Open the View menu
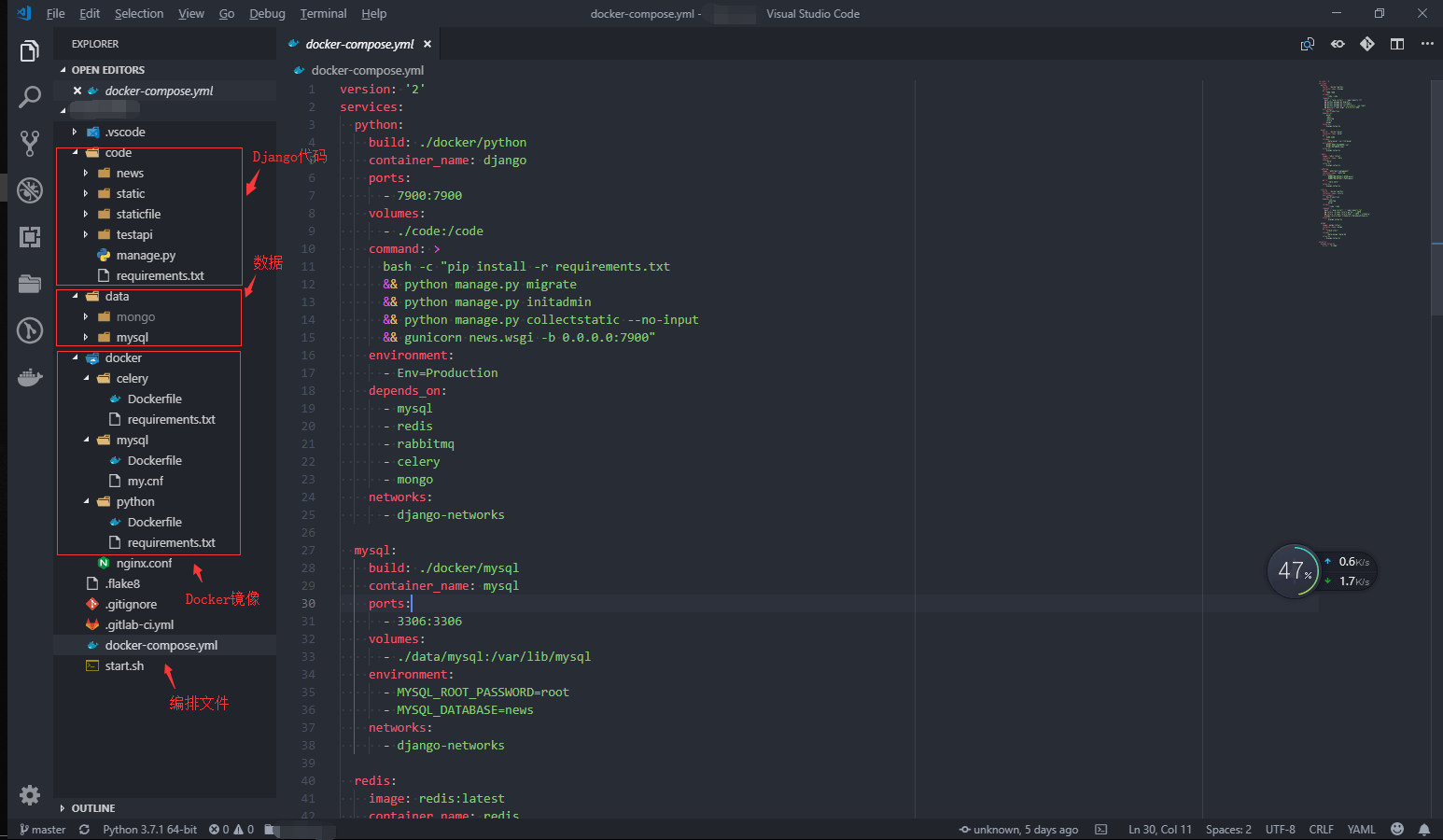The image size is (1443, 840). tap(191, 14)
